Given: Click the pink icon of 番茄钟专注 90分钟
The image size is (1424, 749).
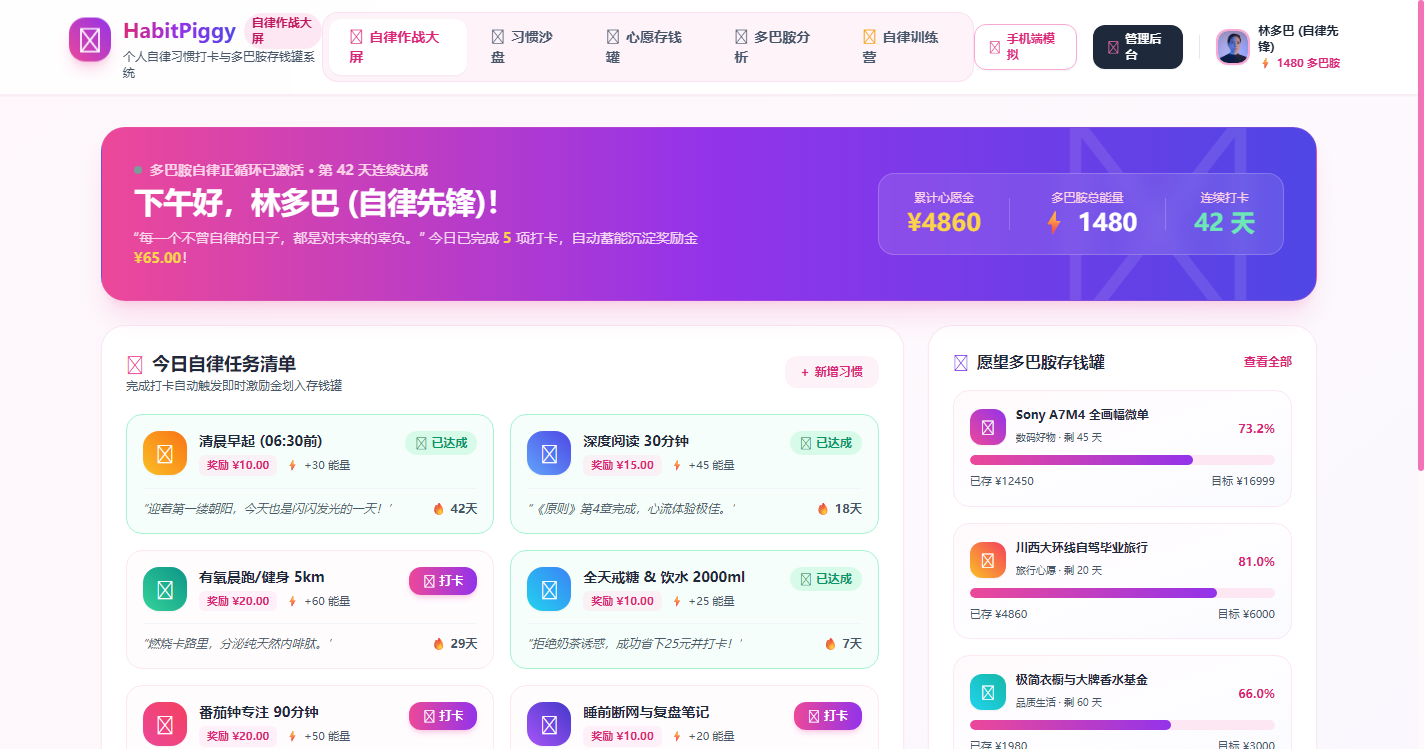Looking at the screenshot, I should 165,724.
